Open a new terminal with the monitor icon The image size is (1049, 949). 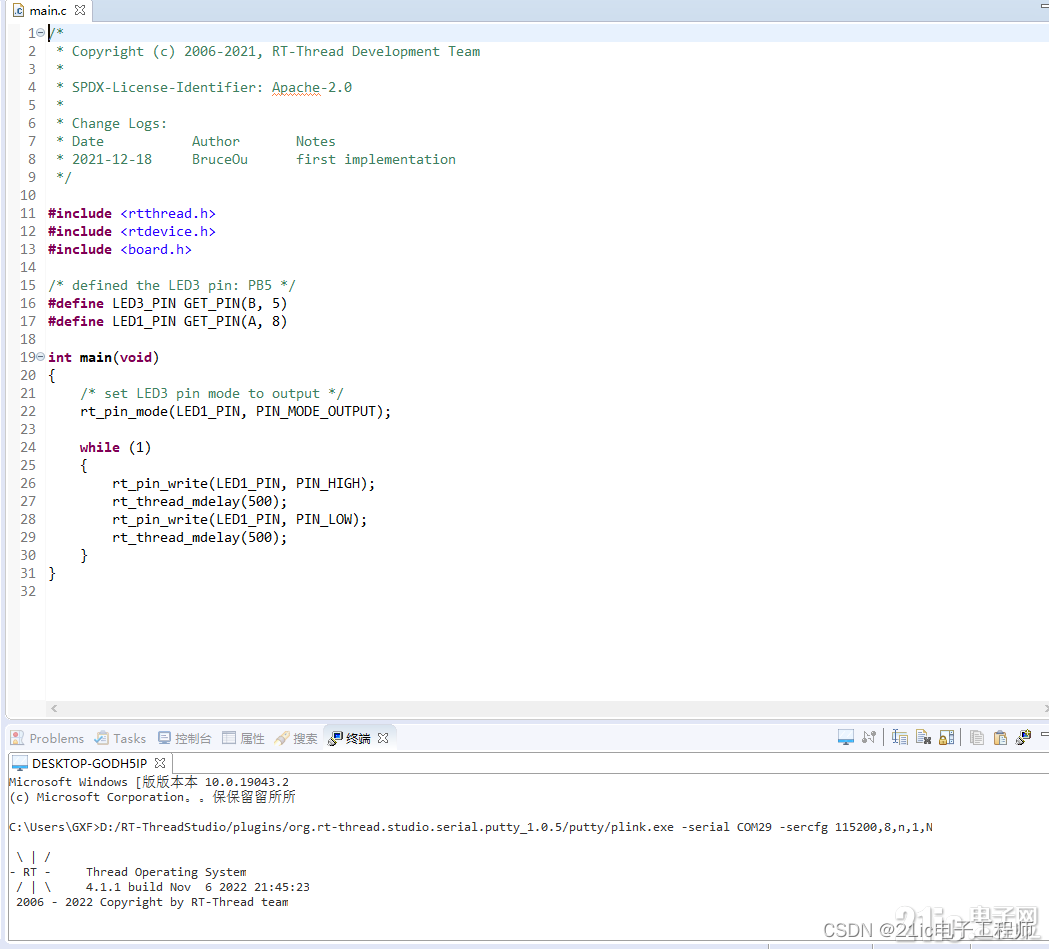pyautogui.click(x=845, y=737)
